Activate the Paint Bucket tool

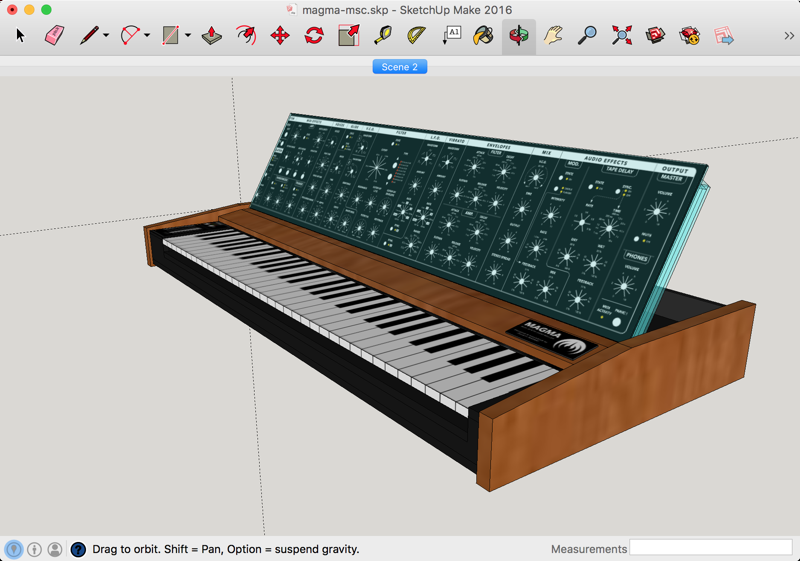(484, 36)
